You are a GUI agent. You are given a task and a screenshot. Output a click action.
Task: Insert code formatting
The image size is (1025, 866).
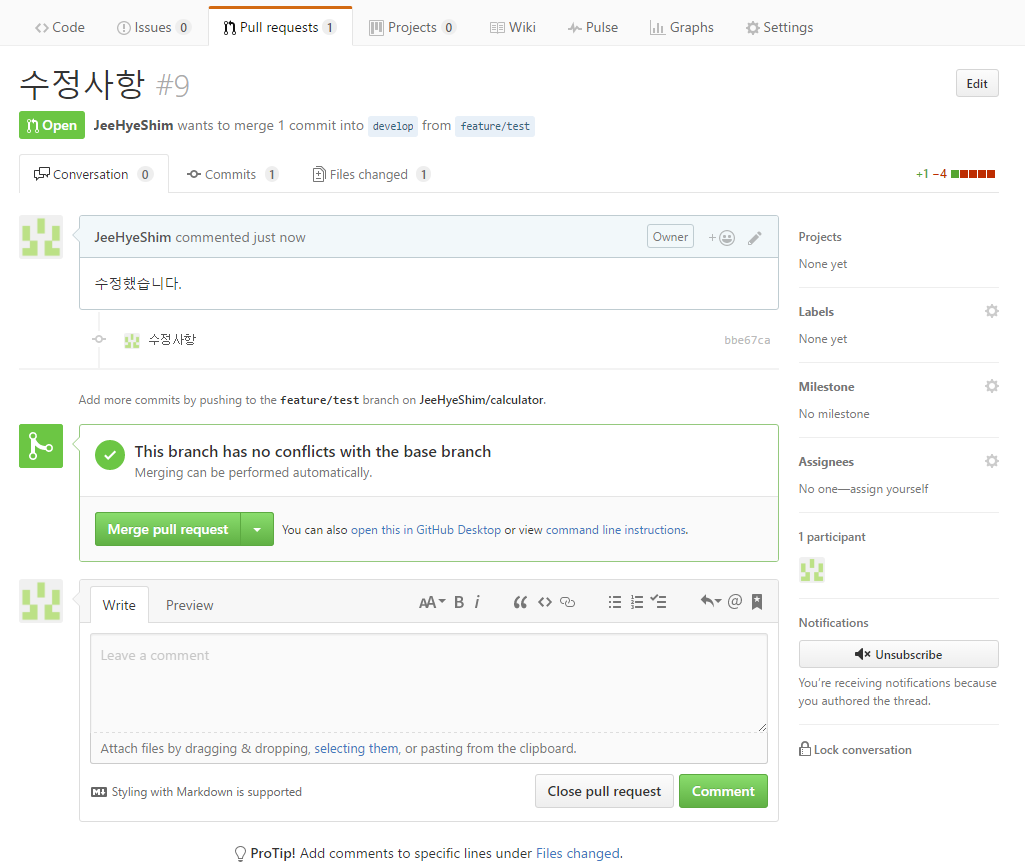[x=545, y=602]
